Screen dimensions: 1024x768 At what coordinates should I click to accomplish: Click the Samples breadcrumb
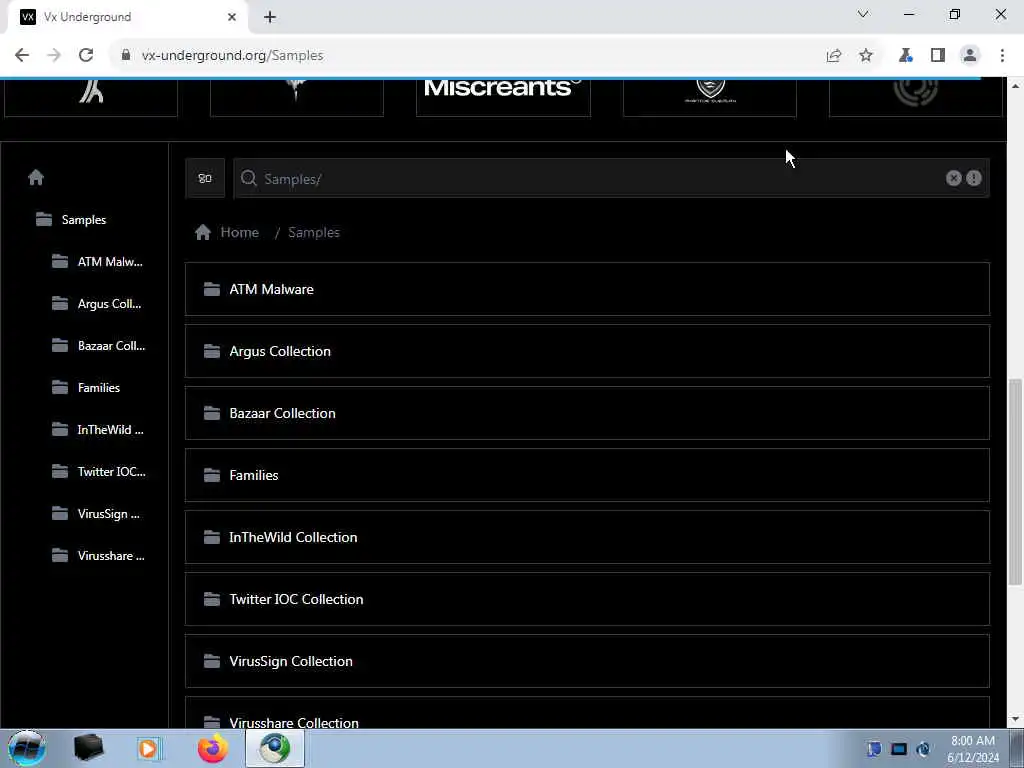pyautogui.click(x=313, y=232)
